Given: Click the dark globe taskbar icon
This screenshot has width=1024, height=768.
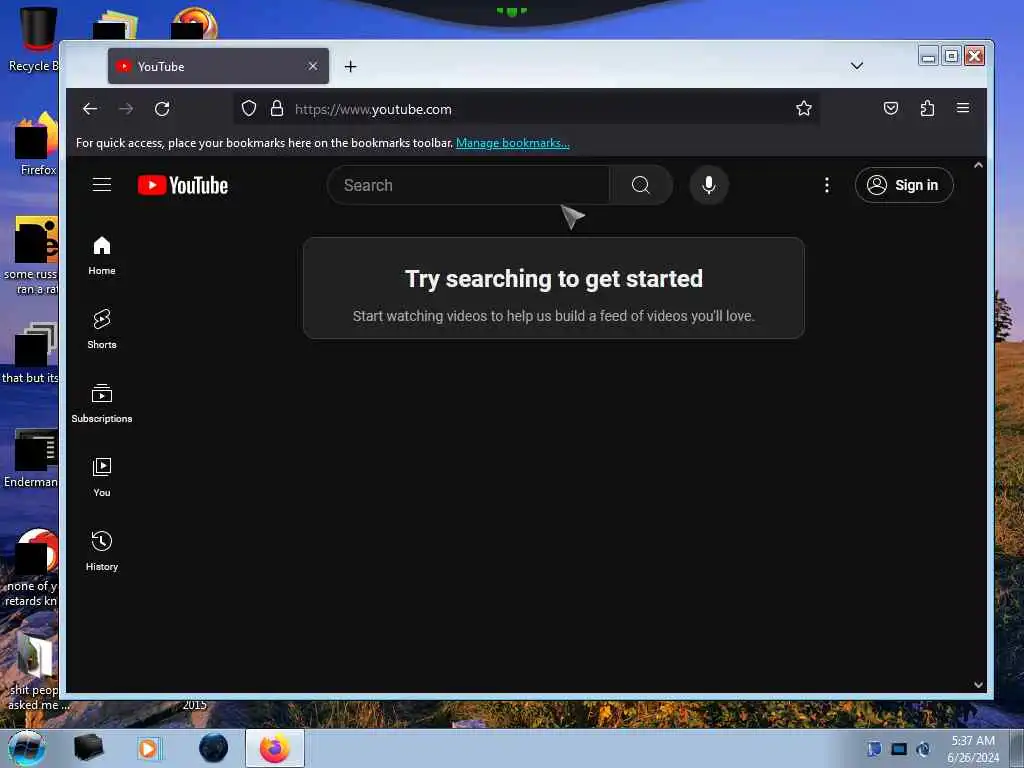Looking at the screenshot, I should tap(214, 748).
